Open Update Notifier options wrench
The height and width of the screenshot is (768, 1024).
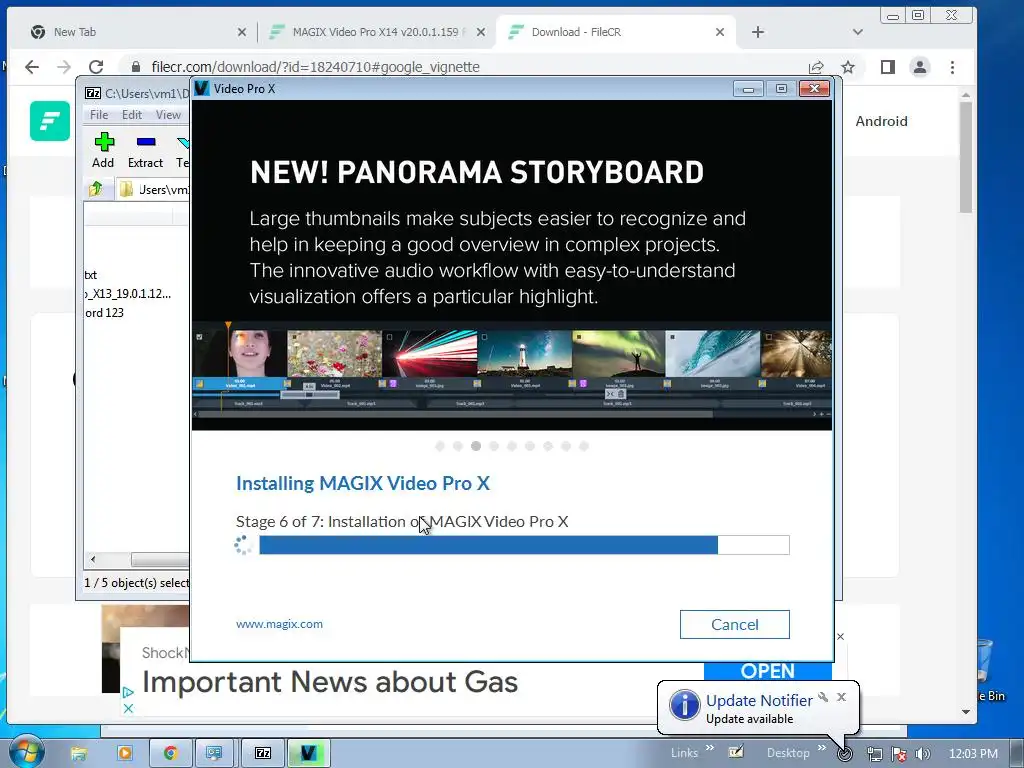823,697
